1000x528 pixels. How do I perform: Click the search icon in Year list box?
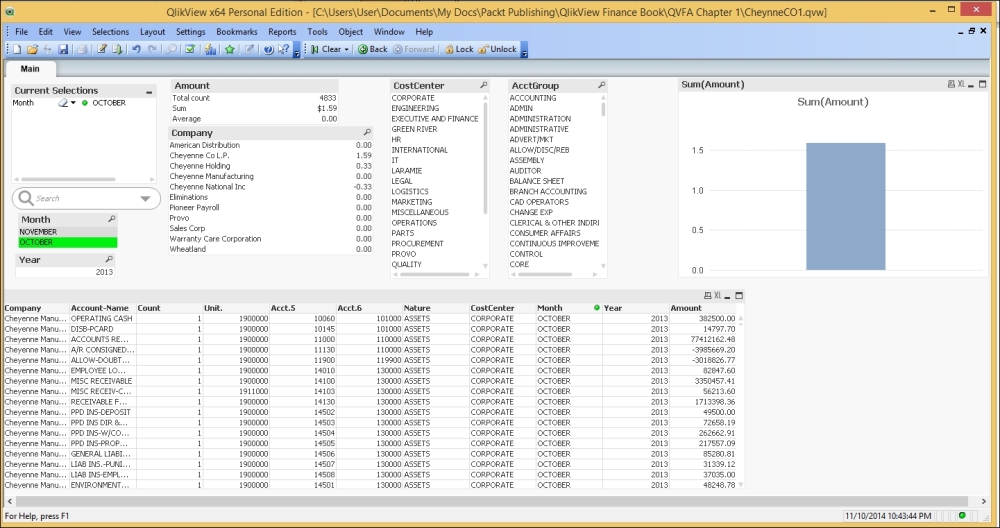tap(109, 259)
